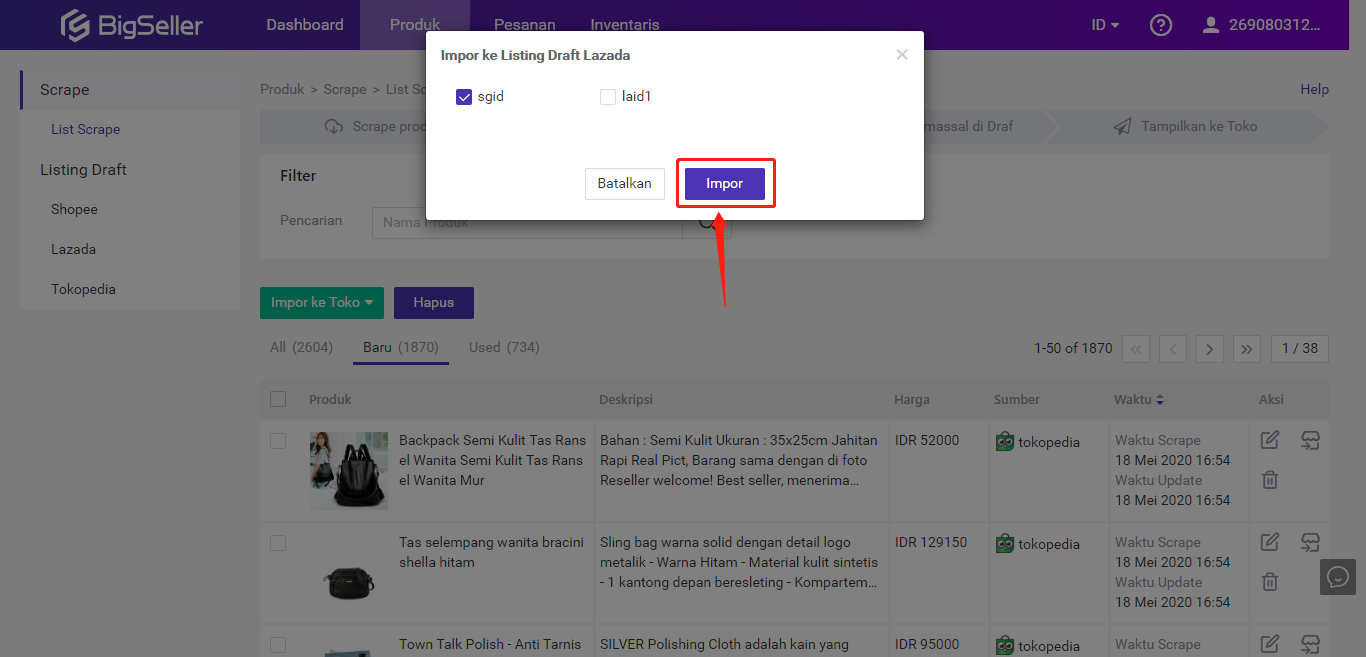This screenshot has height=657, width=1366.
Task: Click the search magnifier icon
Action: (x=707, y=222)
